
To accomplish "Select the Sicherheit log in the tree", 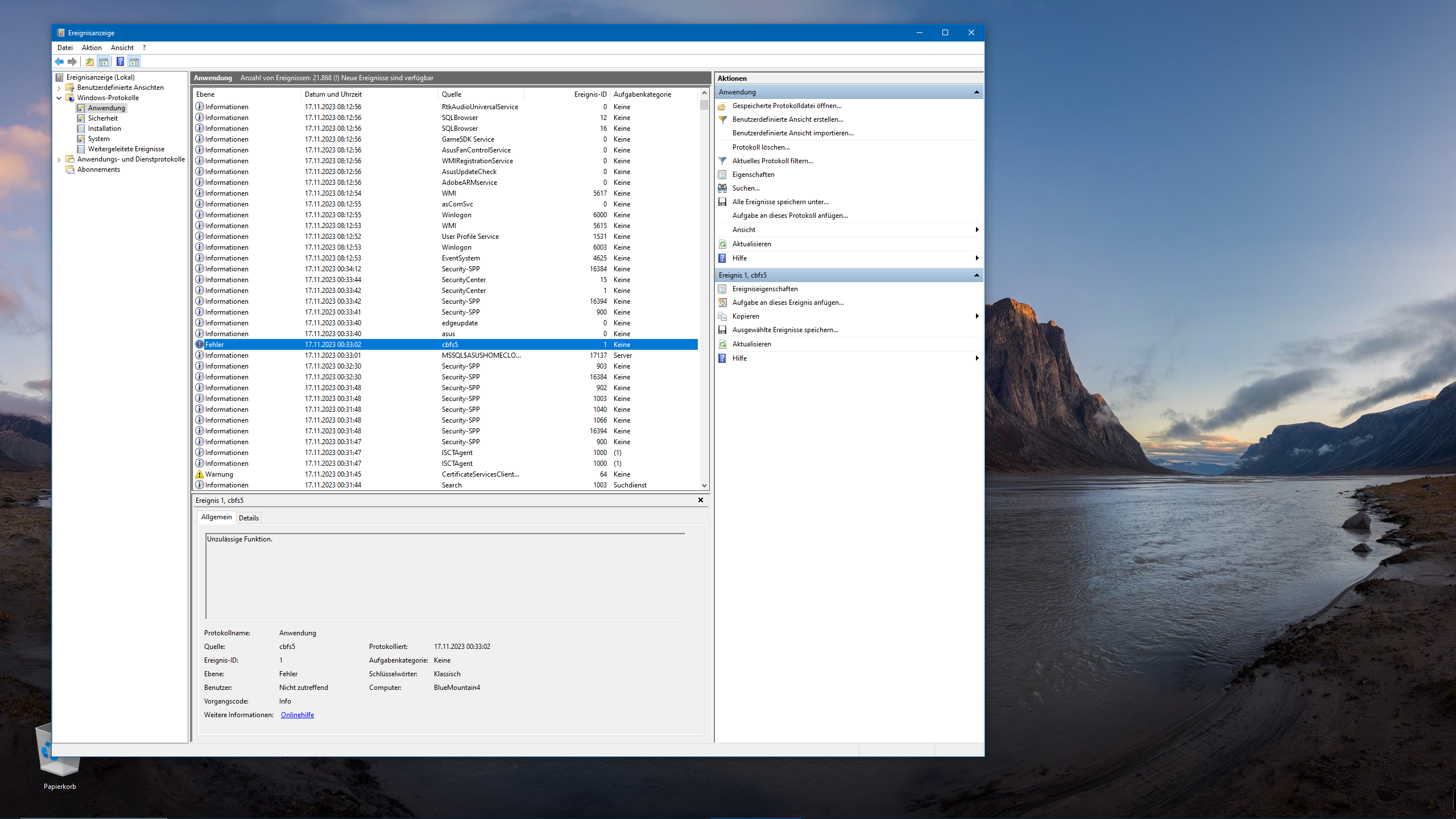I will point(102,118).
